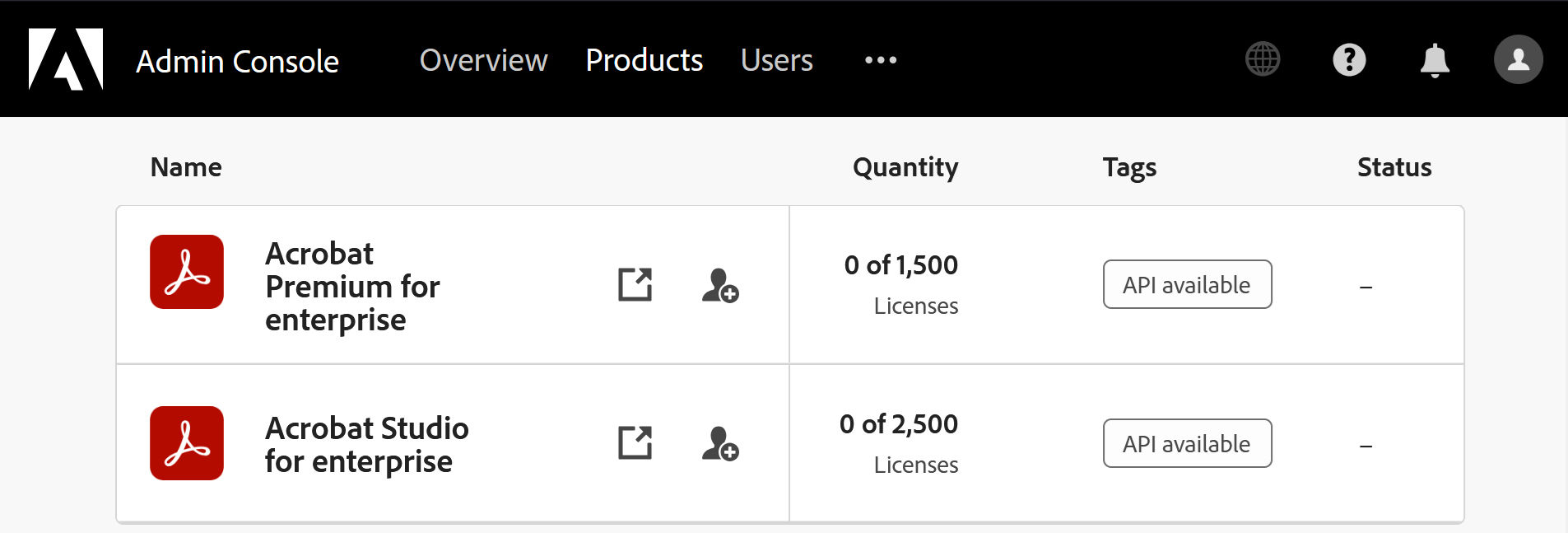Open the Users tab

(x=776, y=60)
